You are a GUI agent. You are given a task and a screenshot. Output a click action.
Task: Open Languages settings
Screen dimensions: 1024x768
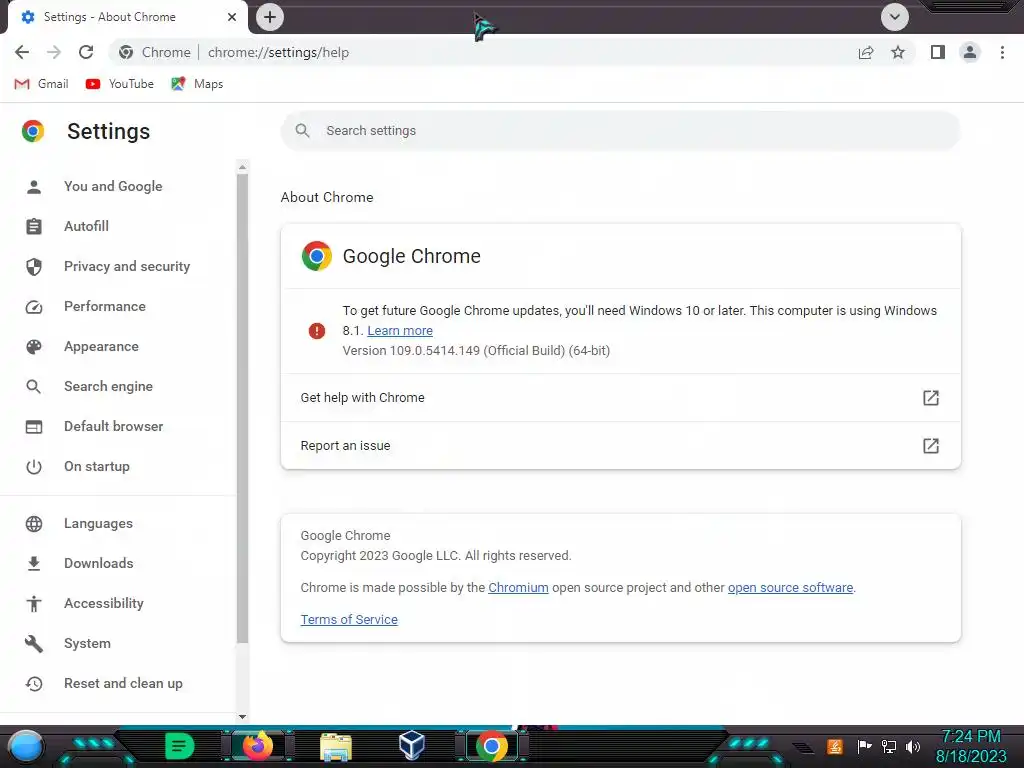[x=98, y=523]
